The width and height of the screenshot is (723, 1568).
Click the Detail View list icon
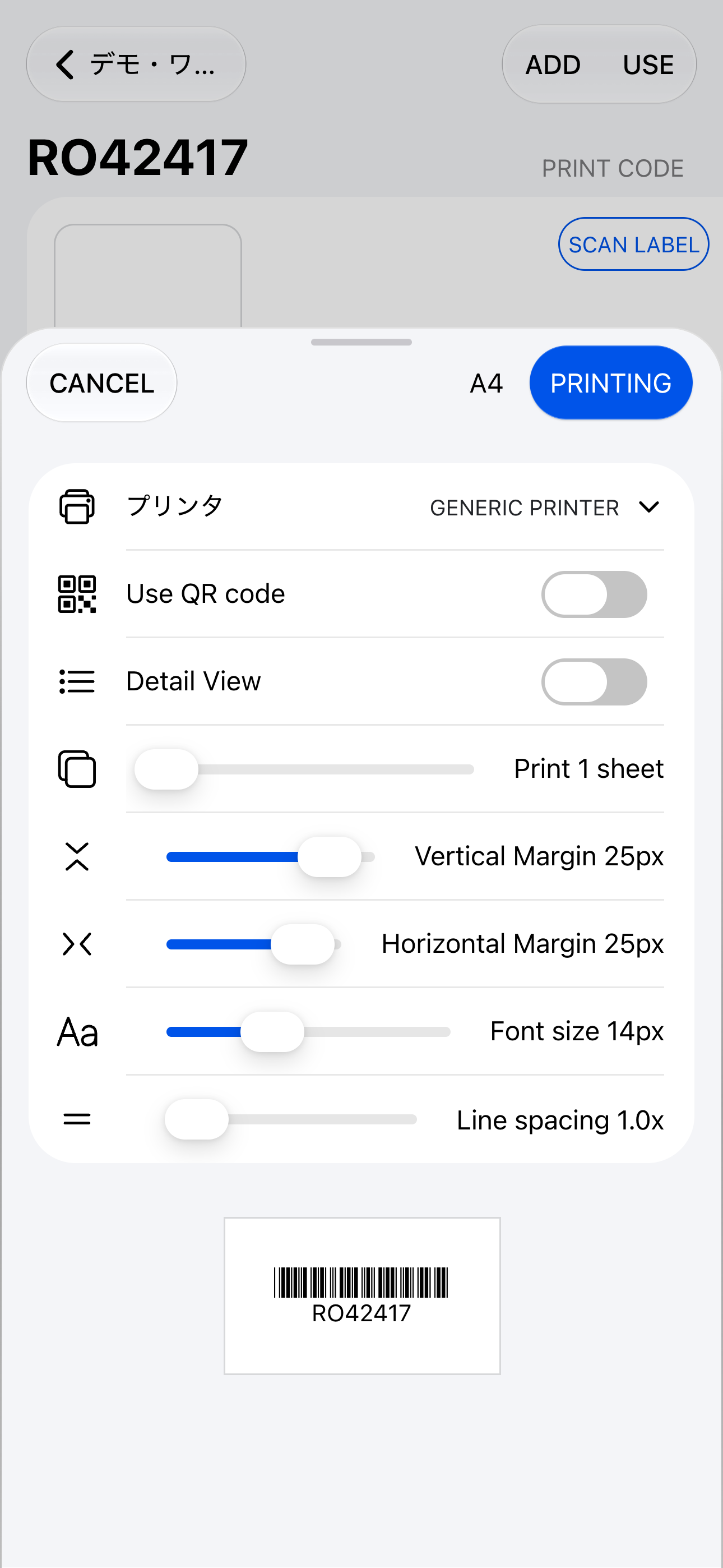(x=77, y=682)
